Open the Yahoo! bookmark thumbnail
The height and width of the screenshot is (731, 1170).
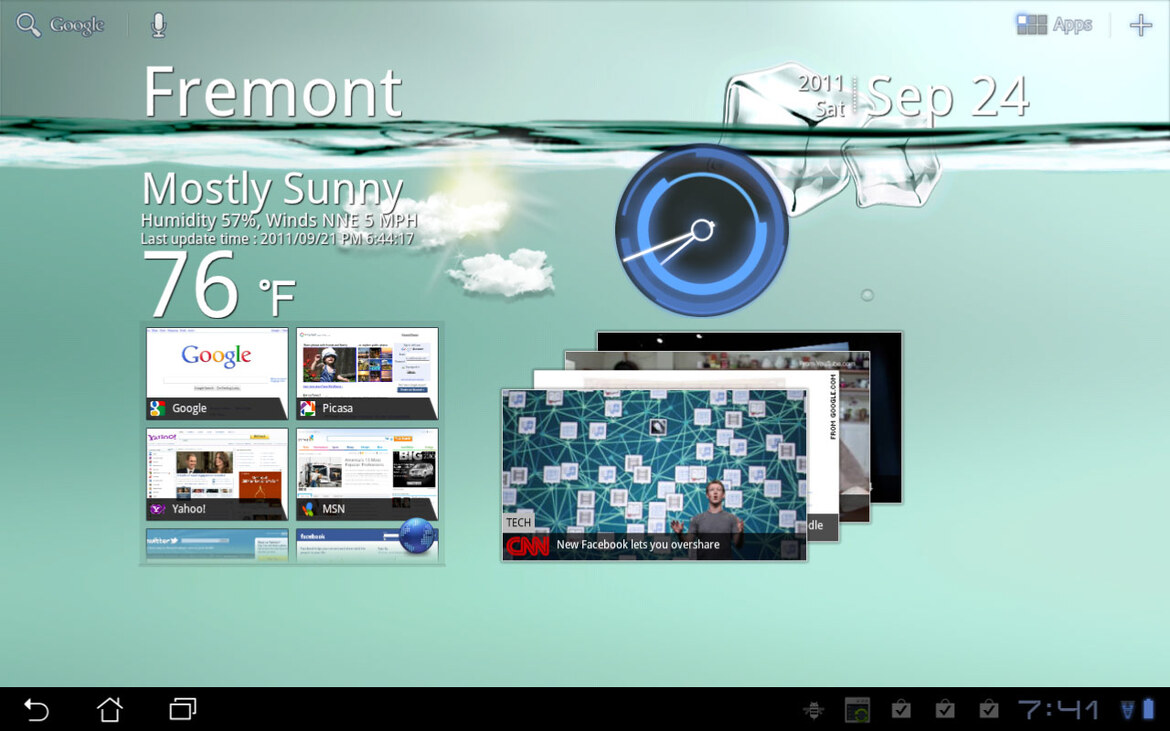tap(217, 474)
